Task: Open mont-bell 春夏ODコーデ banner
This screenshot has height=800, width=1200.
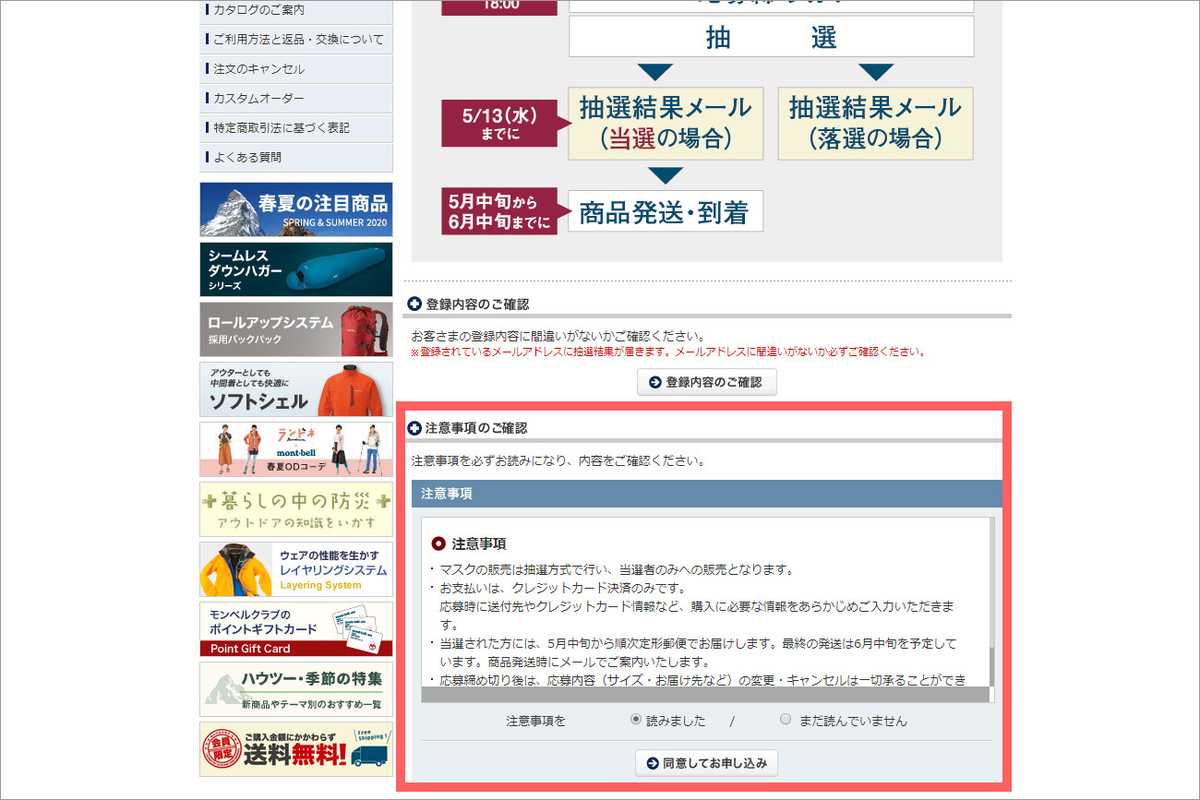Action: [296, 449]
